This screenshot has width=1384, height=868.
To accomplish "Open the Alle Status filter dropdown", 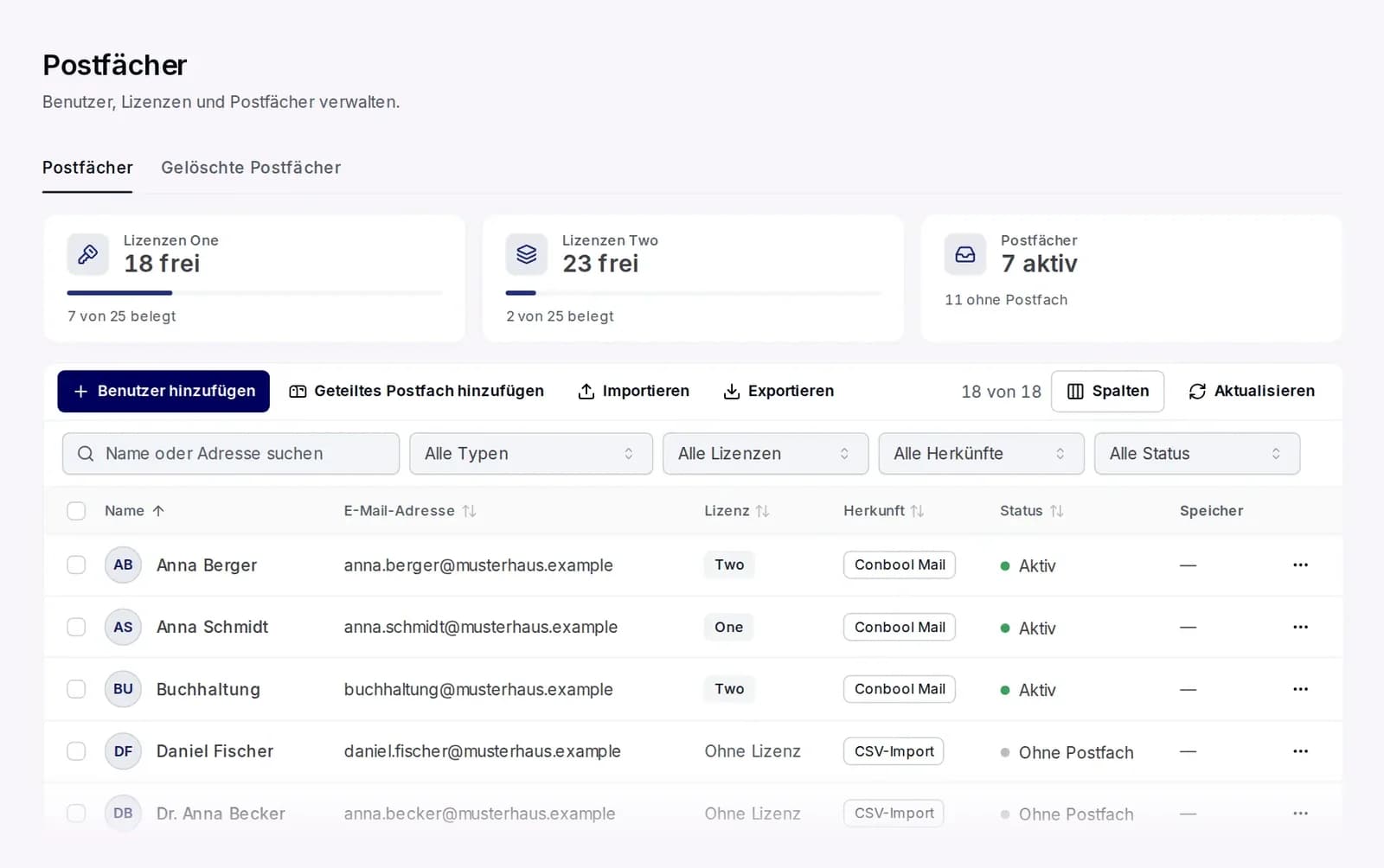I will tap(1196, 454).
